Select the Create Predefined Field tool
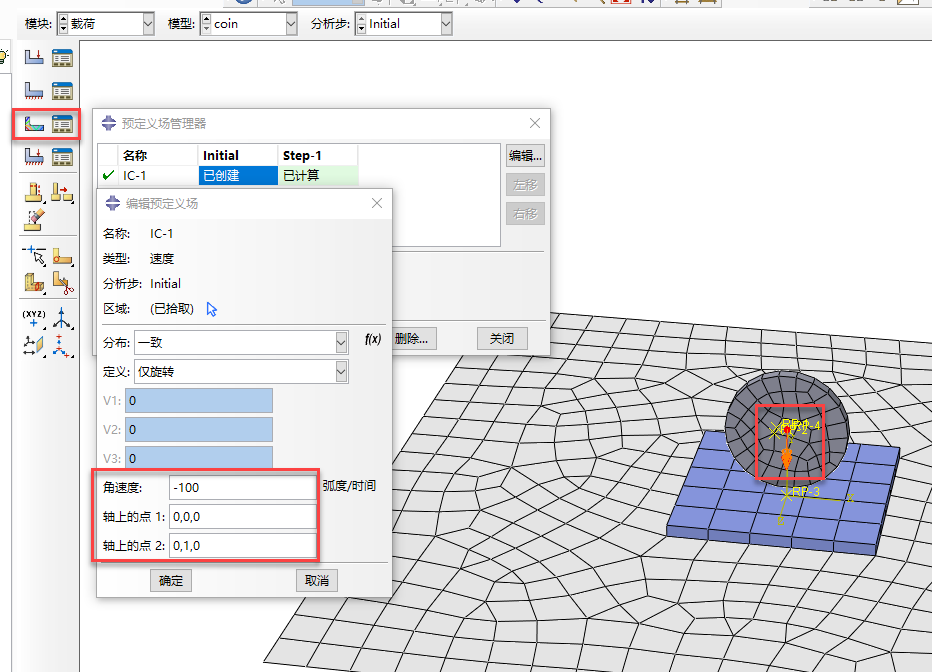This screenshot has width=932, height=672. coord(34,124)
